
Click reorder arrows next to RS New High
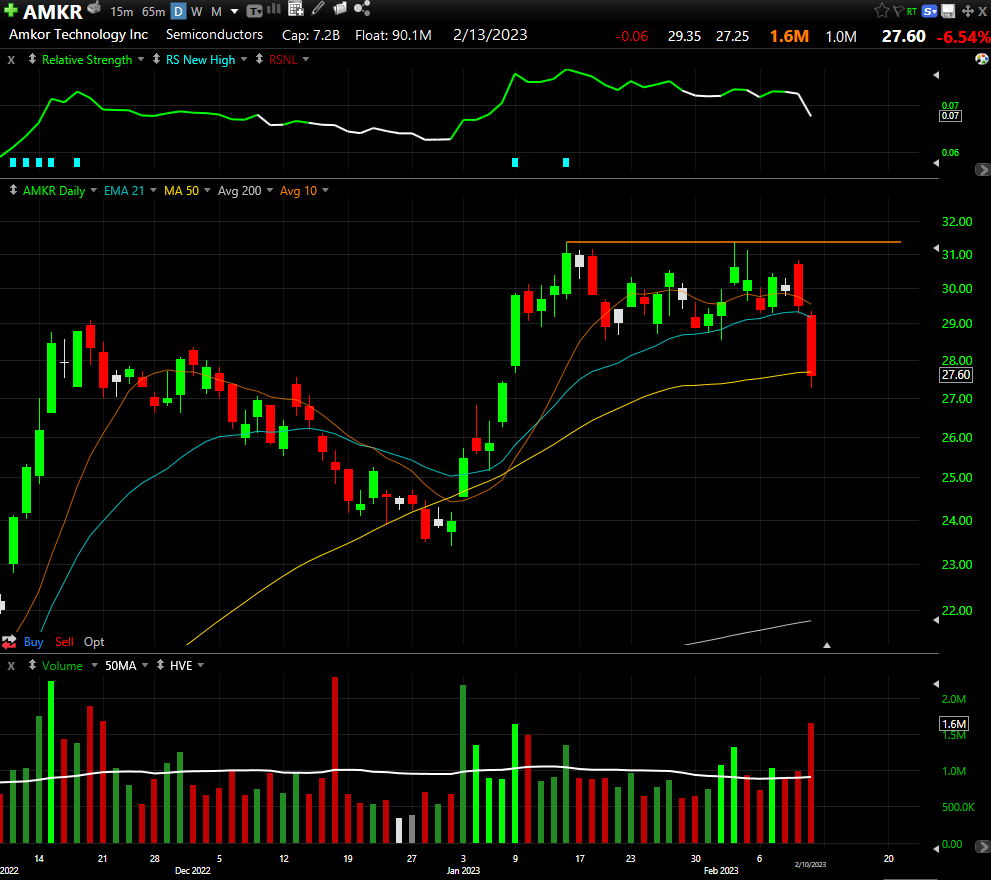(x=156, y=59)
